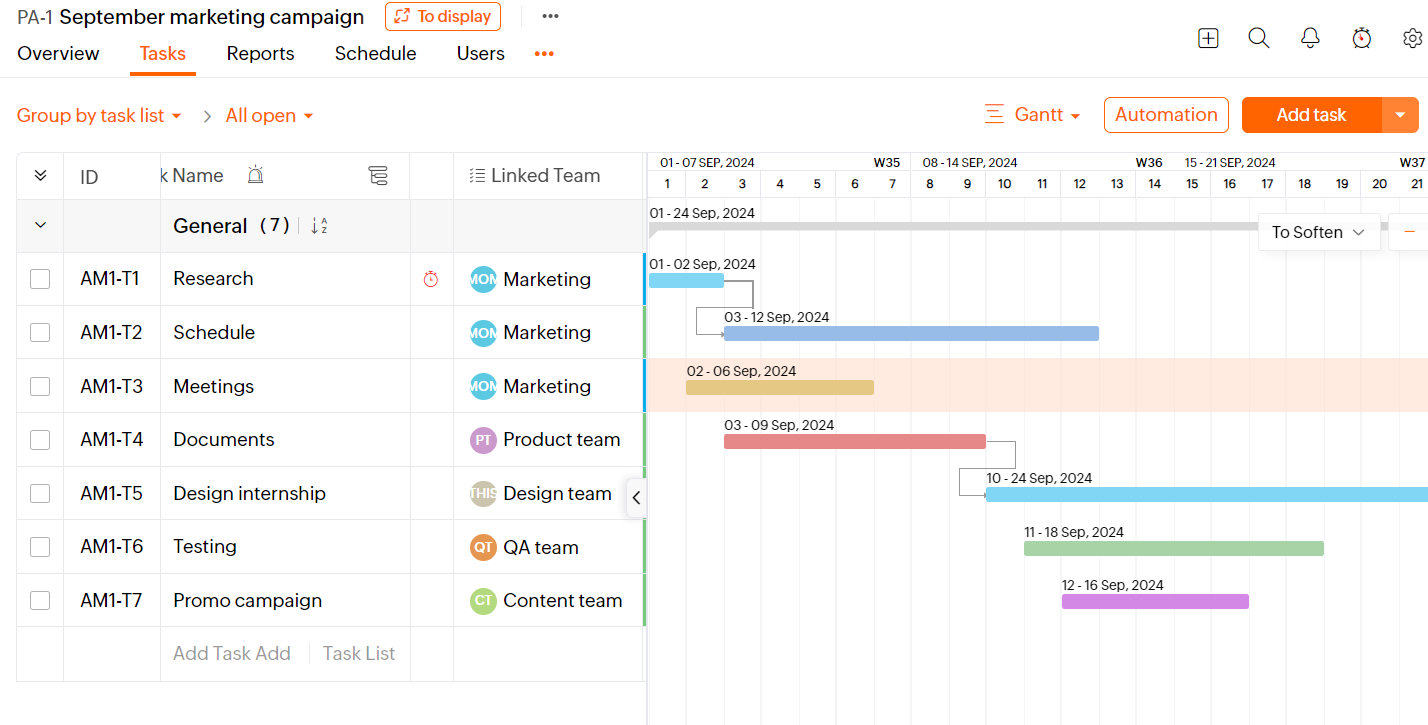Click the Meetings task bar on the timeline

pyautogui.click(x=779, y=387)
